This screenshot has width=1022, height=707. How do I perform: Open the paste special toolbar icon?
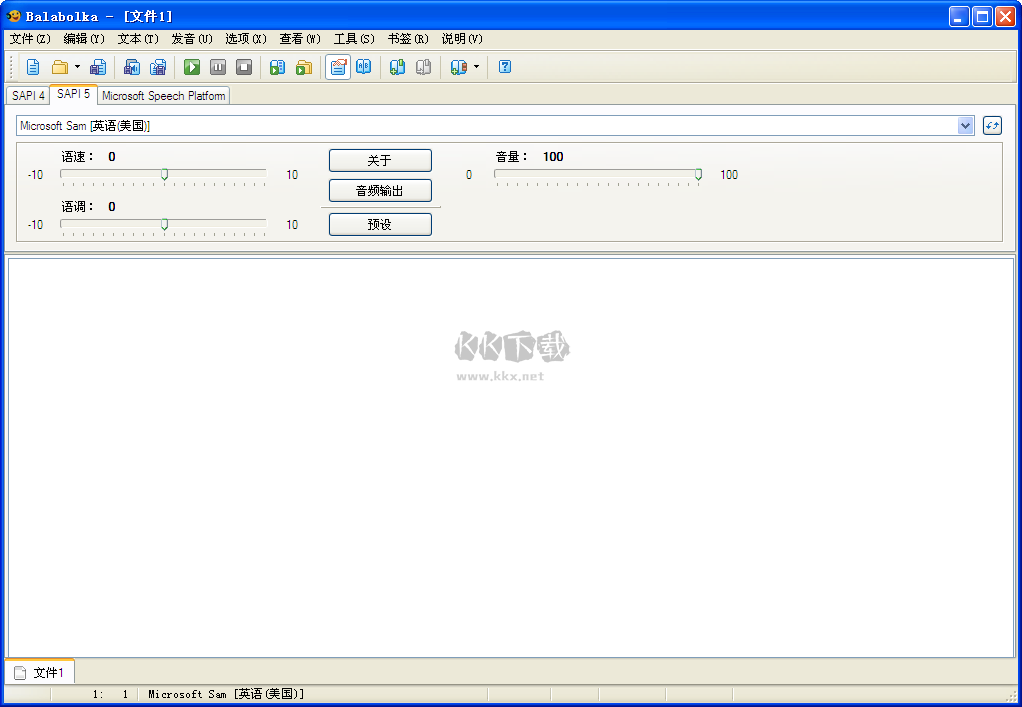pyautogui.click(x=157, y=67)
